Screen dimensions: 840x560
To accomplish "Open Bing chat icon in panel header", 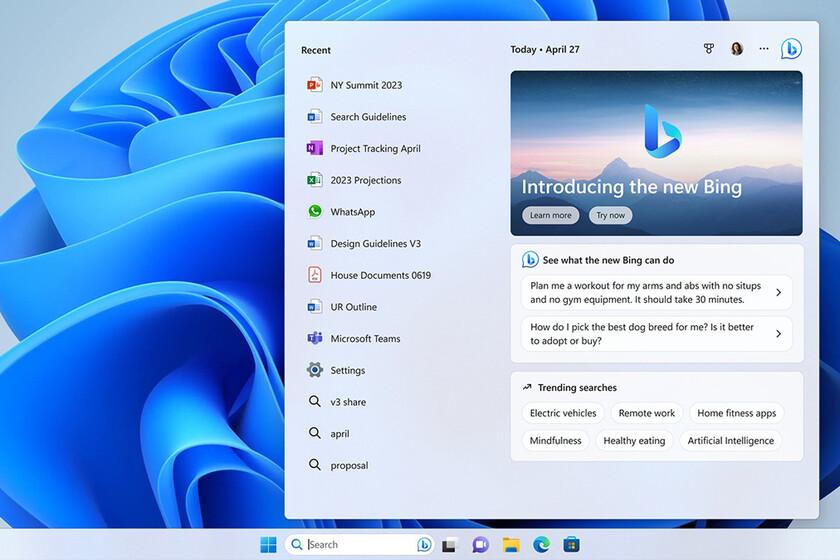I will coord(791,49).
